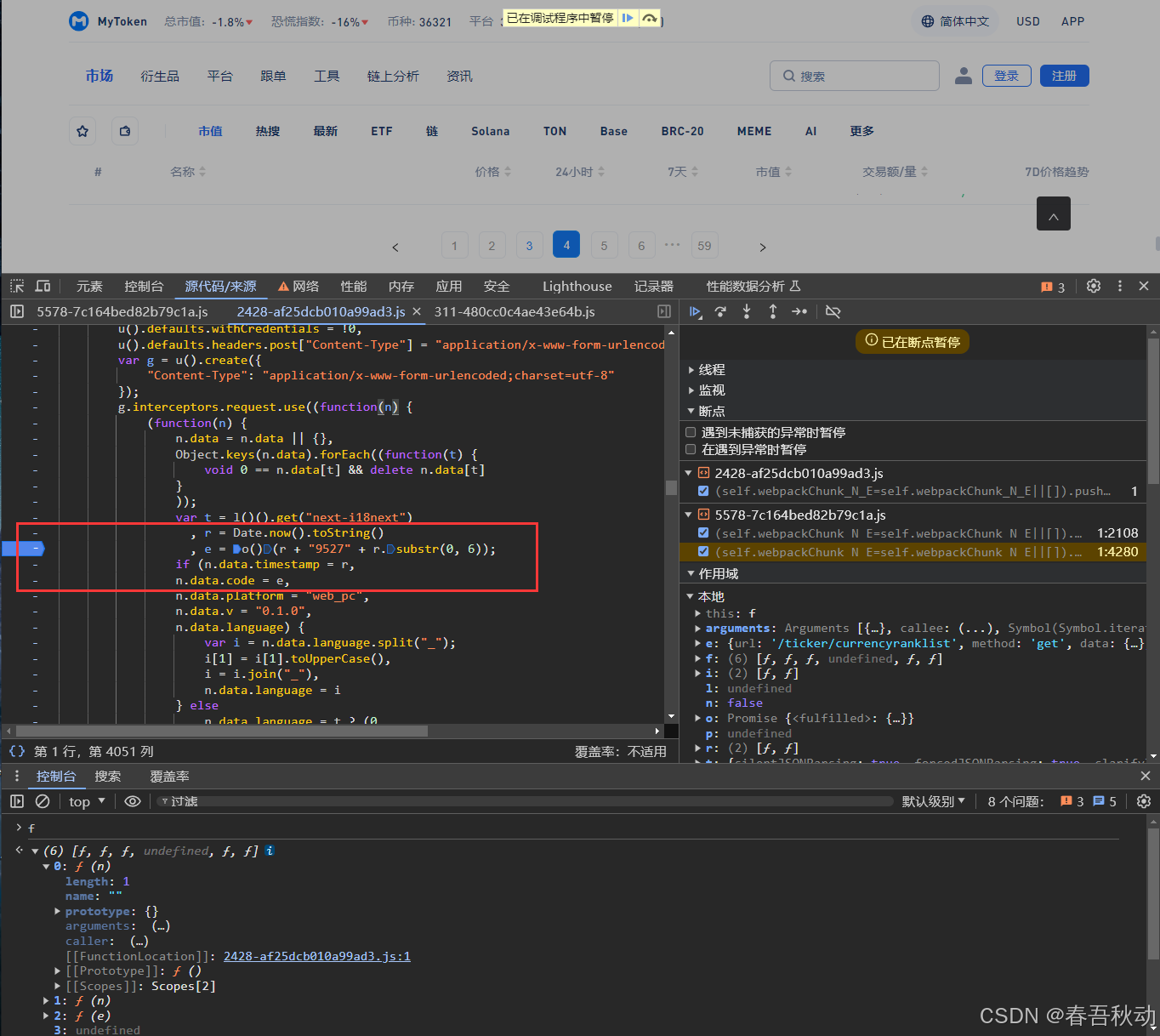Viewport: 1160px width, 1036px height.
Task: Open DevTools settings gear
Action: [1094, 286]
